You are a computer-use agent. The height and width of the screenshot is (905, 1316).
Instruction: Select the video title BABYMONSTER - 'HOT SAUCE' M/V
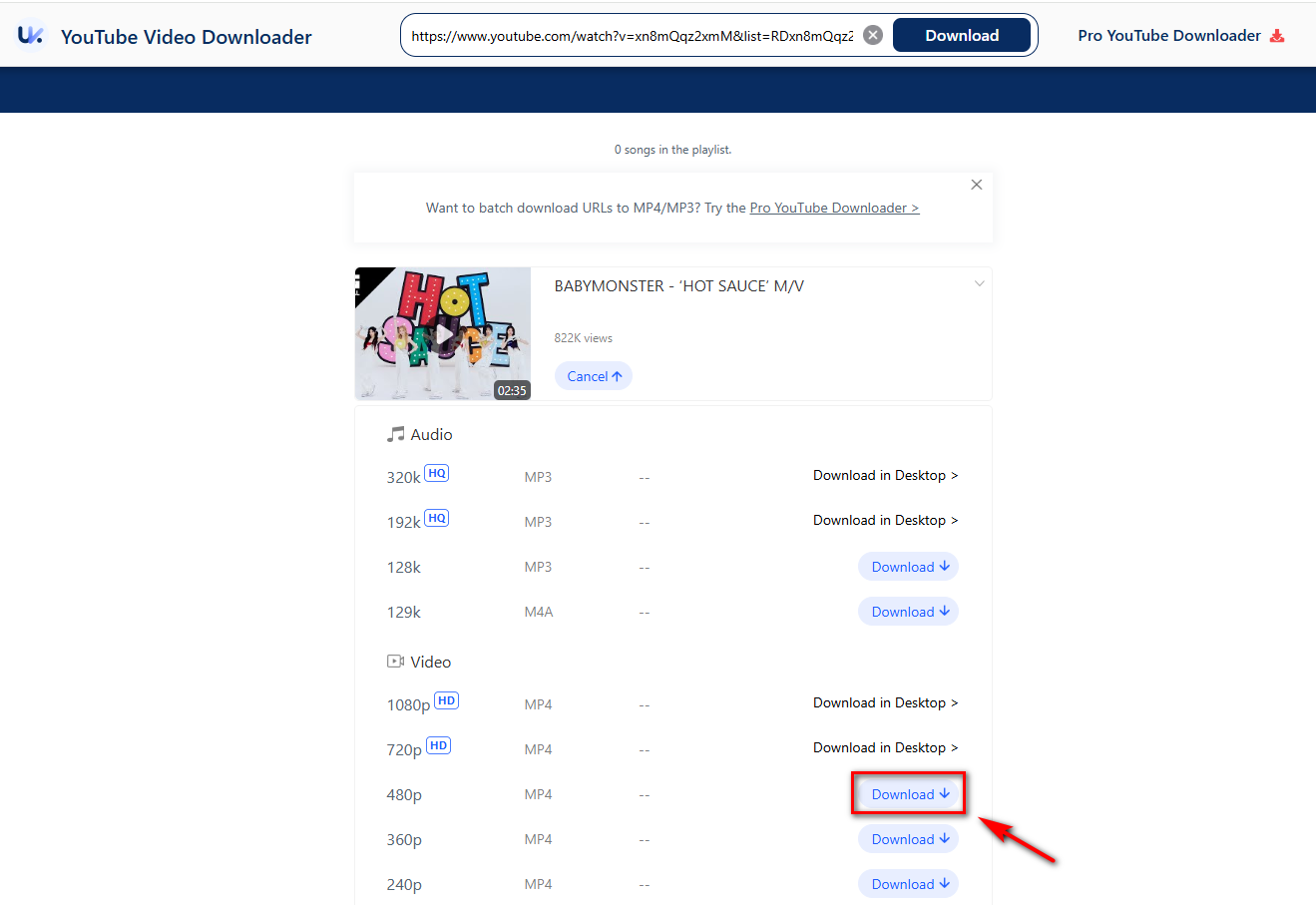[679, 285]
